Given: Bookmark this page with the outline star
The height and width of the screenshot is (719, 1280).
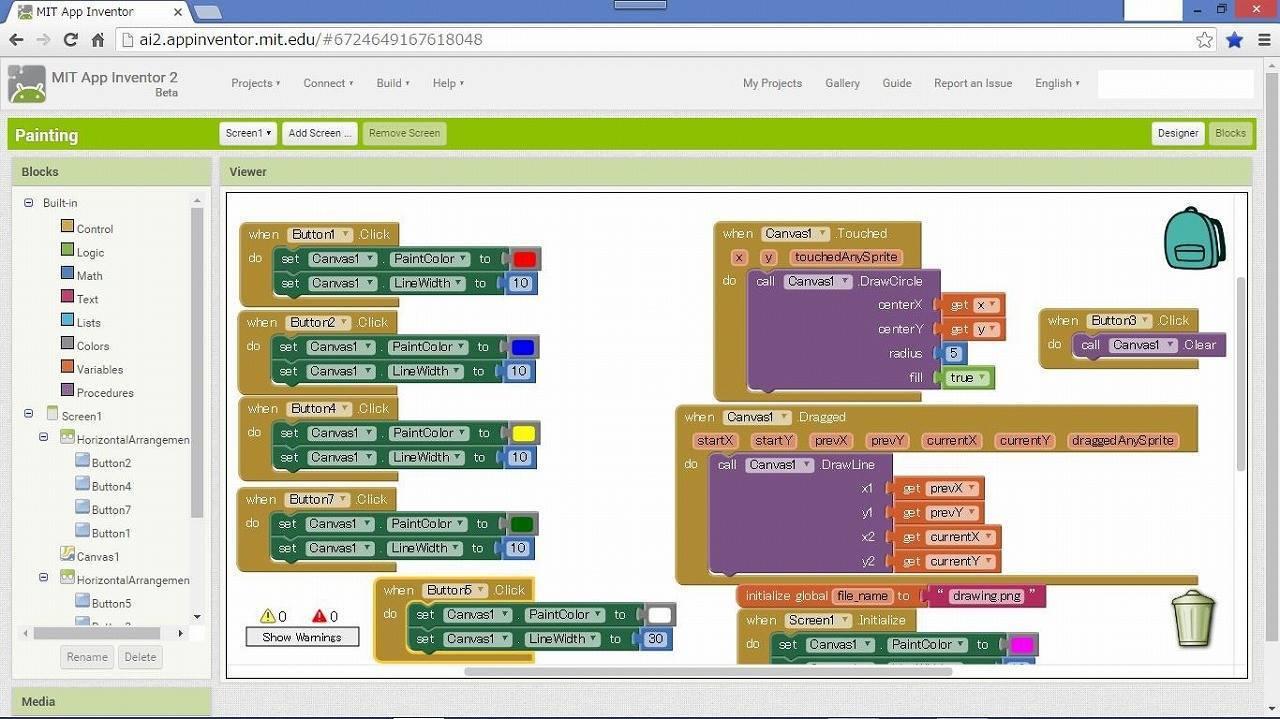Looking at the screenshot, I should click(1205, 40).
